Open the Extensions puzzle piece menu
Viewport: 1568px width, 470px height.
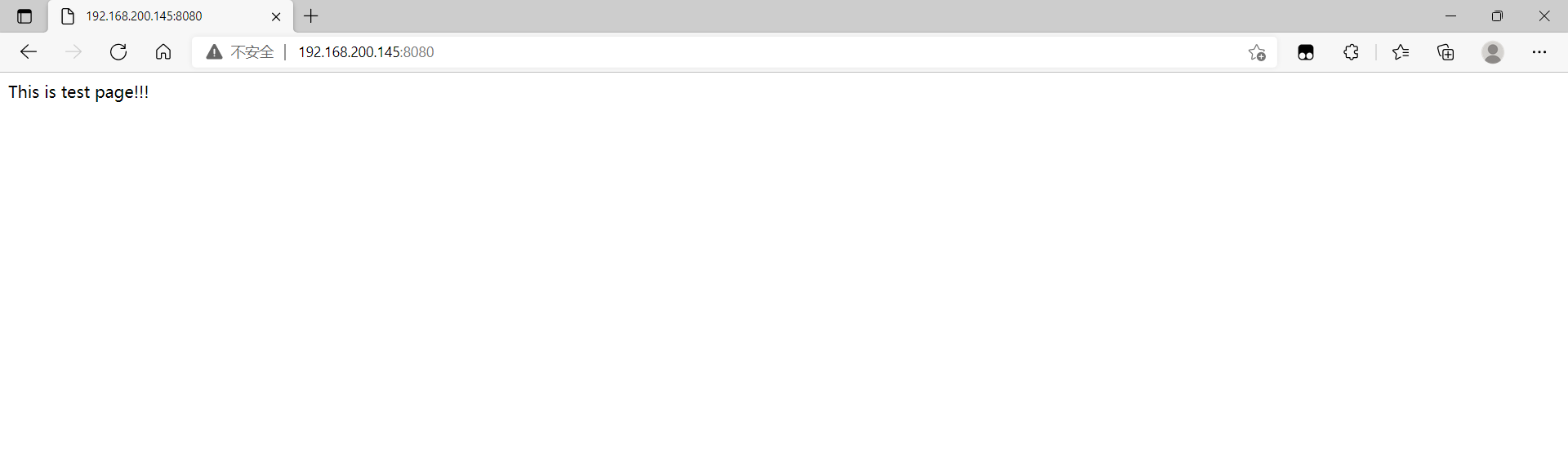coord(1351,52)
